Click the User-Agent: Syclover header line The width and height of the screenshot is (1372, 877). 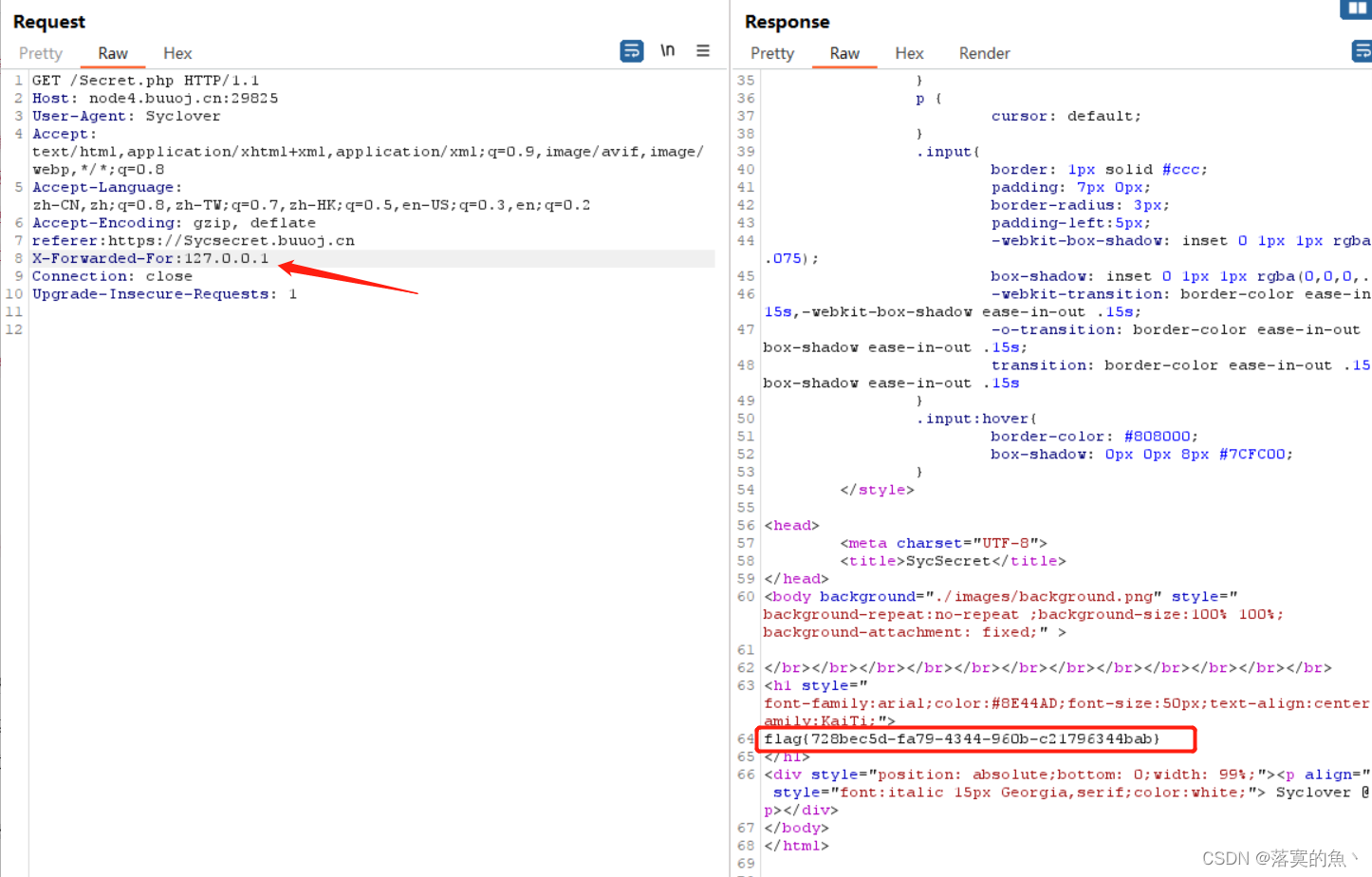[126, 117]
